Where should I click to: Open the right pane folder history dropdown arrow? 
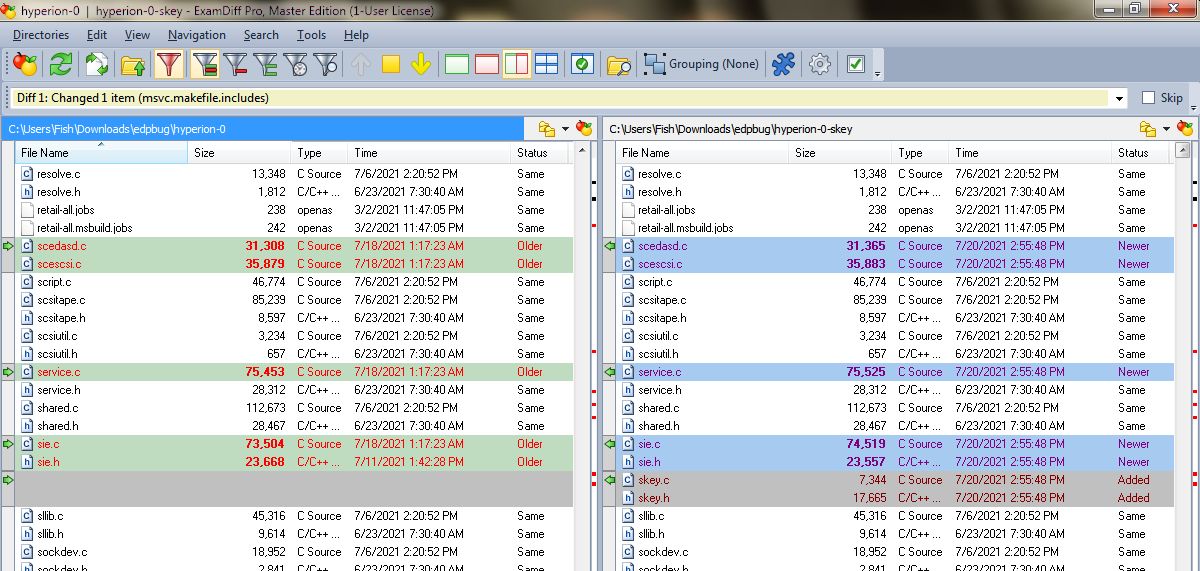click(x=1167, y=129)
